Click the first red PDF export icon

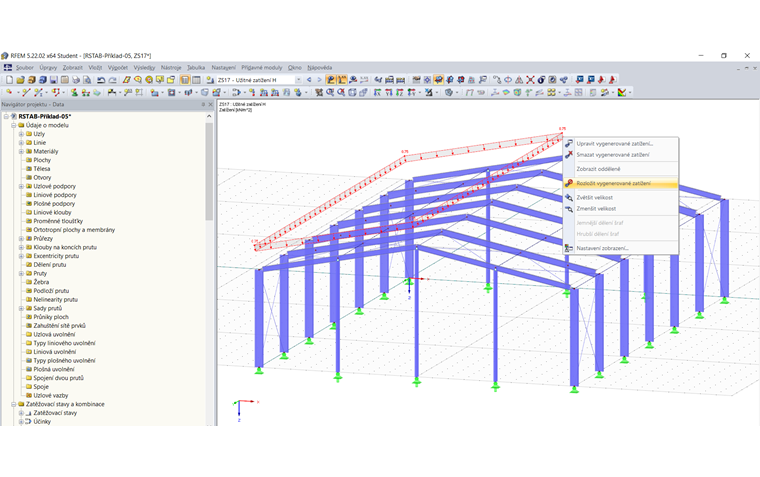click(602, 80)
